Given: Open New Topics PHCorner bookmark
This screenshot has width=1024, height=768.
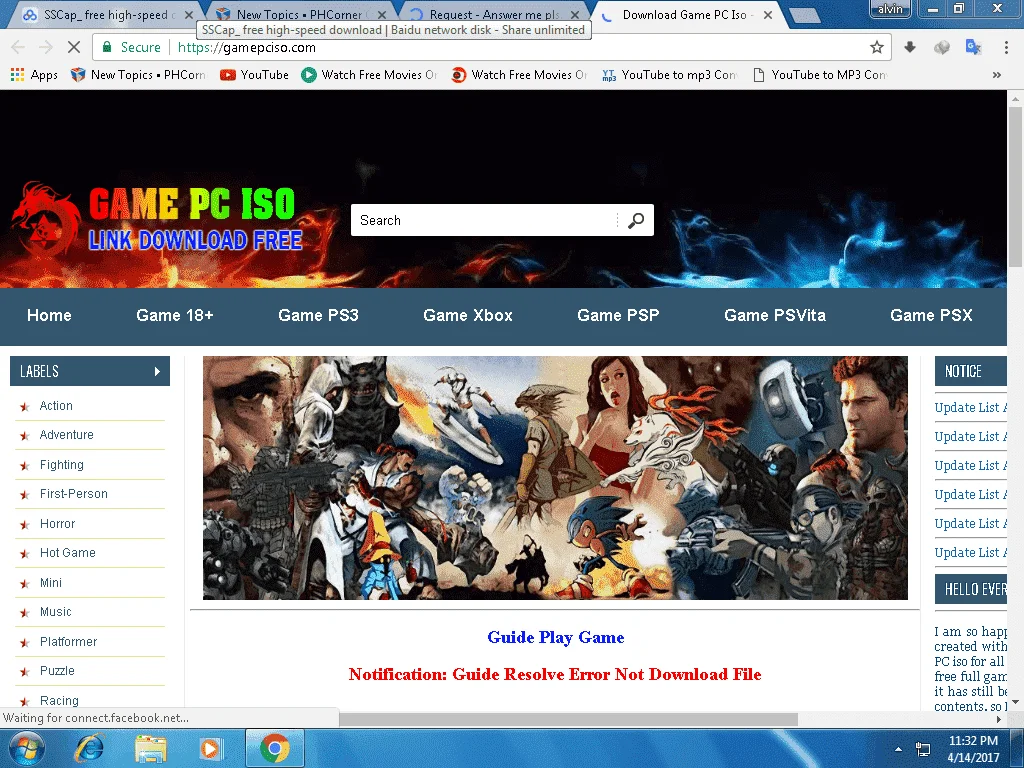Looking at the screenshot, I should [138, 74].
